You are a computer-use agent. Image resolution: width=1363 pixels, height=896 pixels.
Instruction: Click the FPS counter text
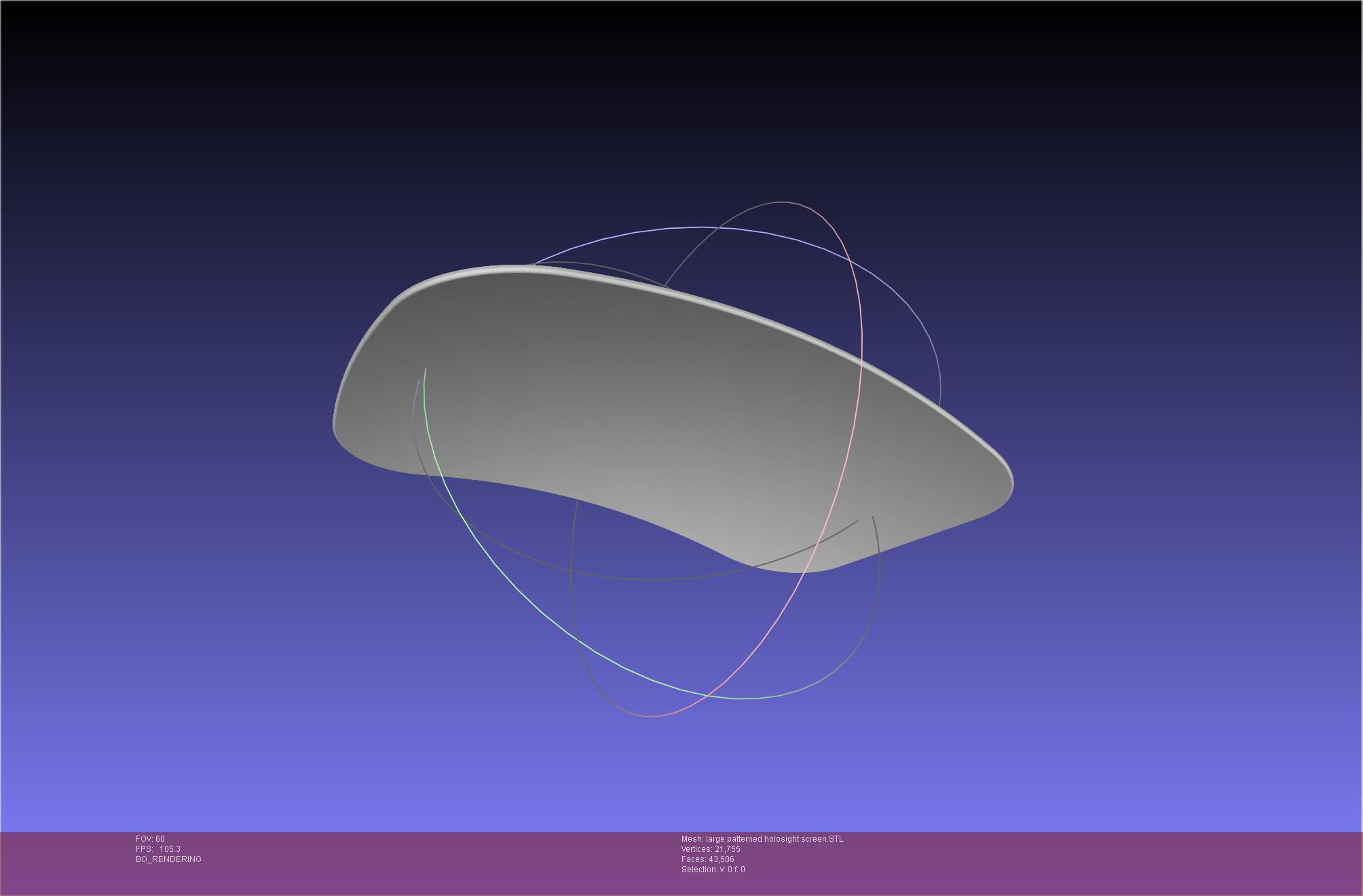[157, 849]
